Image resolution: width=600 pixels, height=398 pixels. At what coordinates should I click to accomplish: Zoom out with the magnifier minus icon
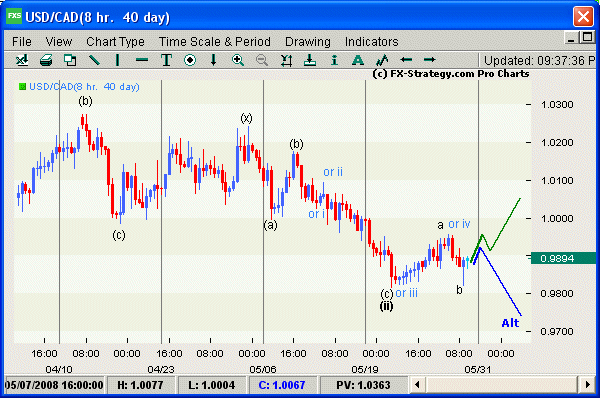(x=262, y=60)
